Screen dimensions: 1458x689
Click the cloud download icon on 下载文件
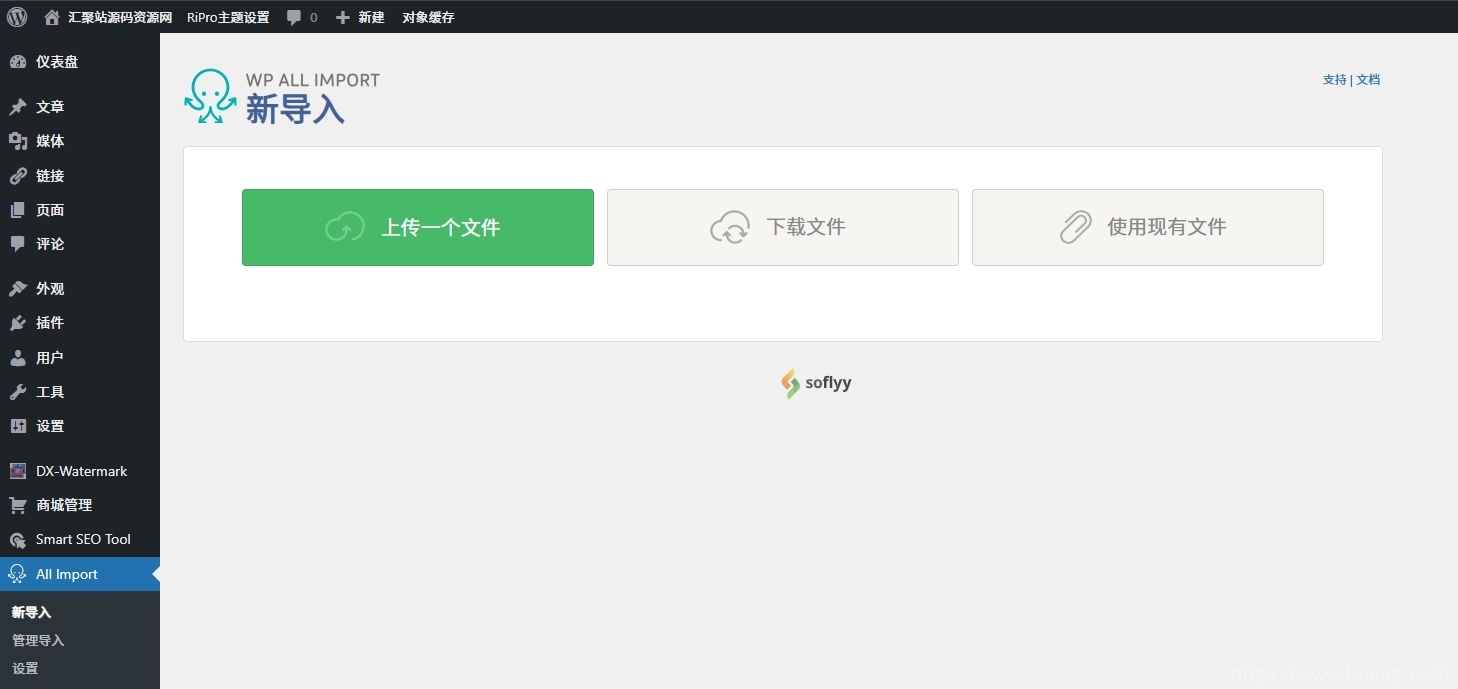[730, 228]
